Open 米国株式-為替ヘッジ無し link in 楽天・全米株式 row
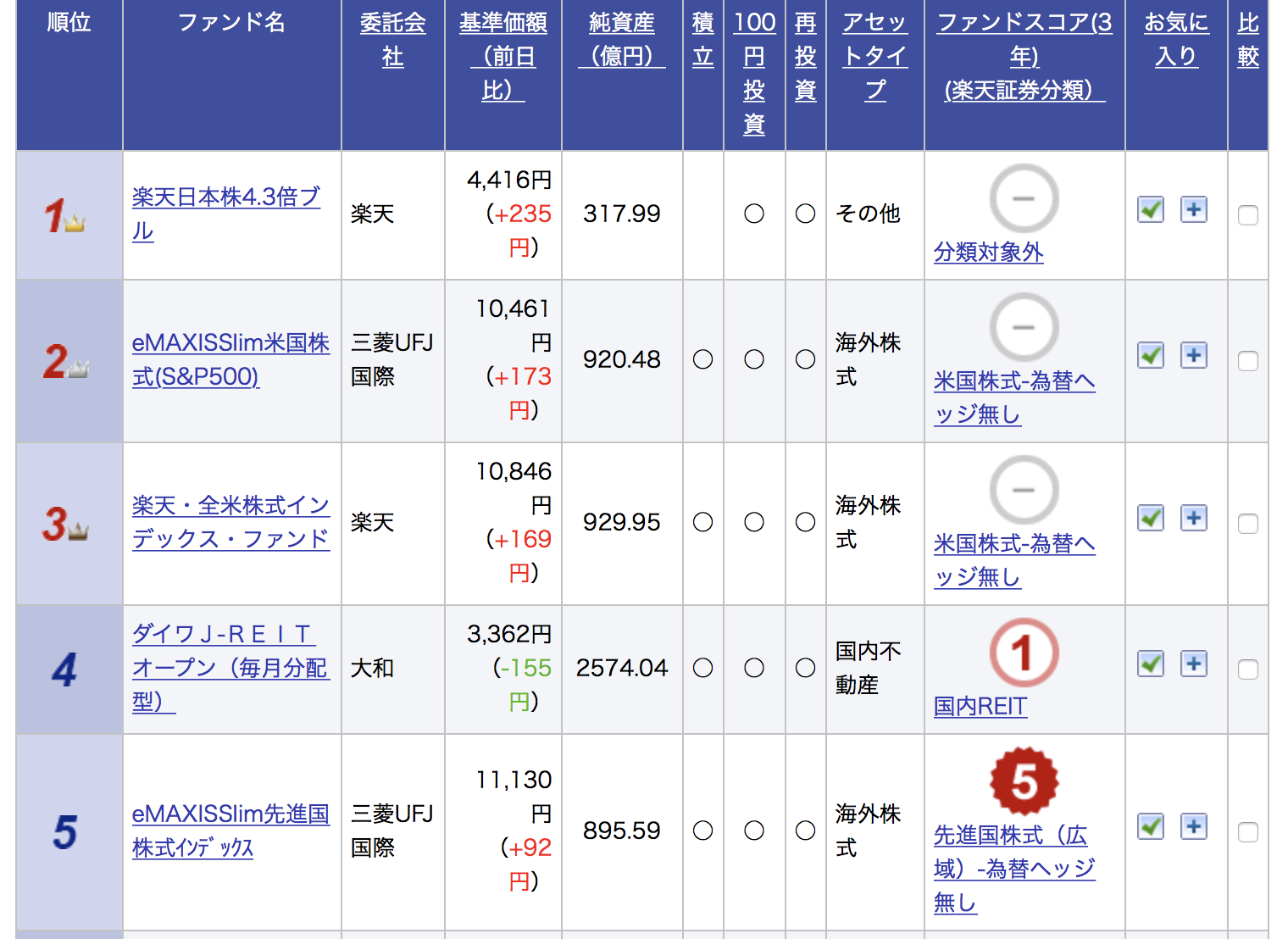This screenshot has height=939, width=1288. 1014,561
